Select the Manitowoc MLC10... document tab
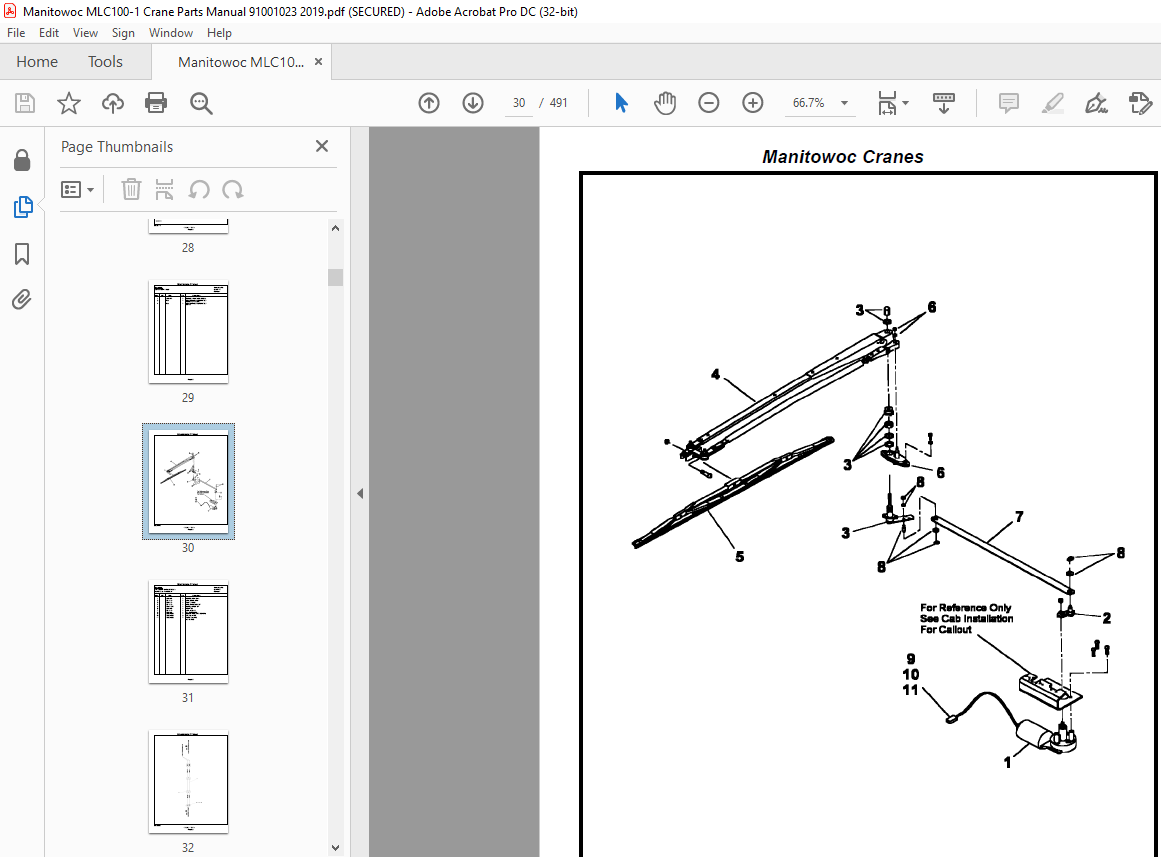 (241, 62)
